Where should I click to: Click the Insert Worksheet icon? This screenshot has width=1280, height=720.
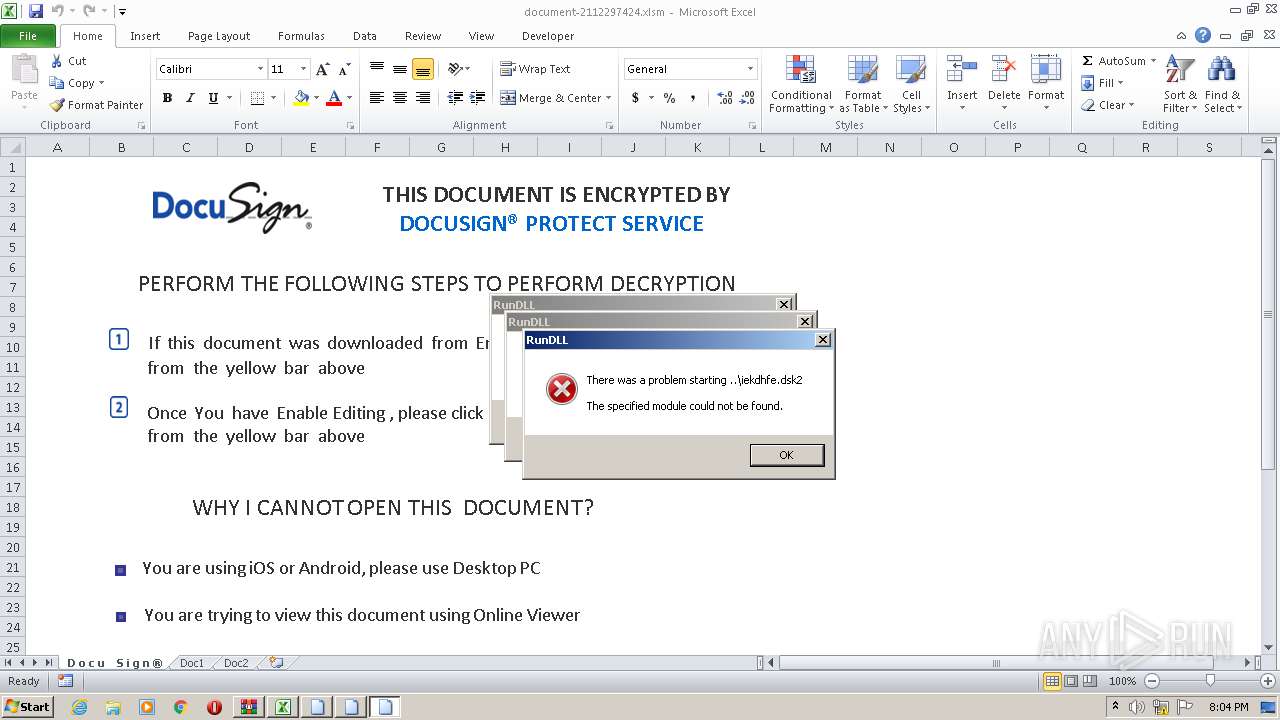(277, 663)
